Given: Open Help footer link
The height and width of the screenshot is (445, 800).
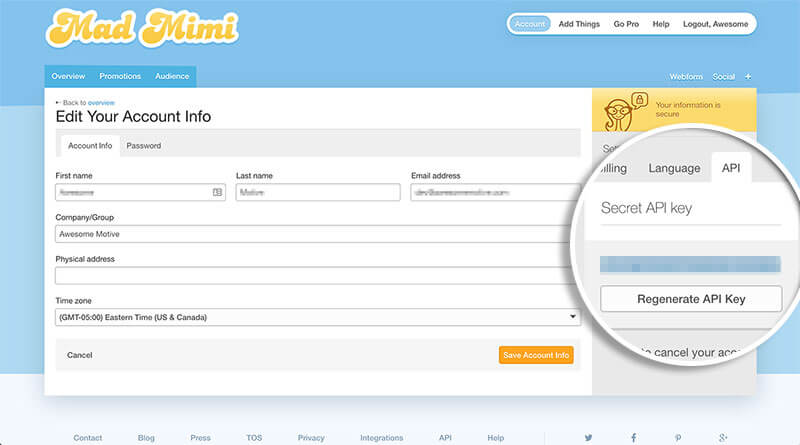Looking at the screenshot, I should (495, 437).
